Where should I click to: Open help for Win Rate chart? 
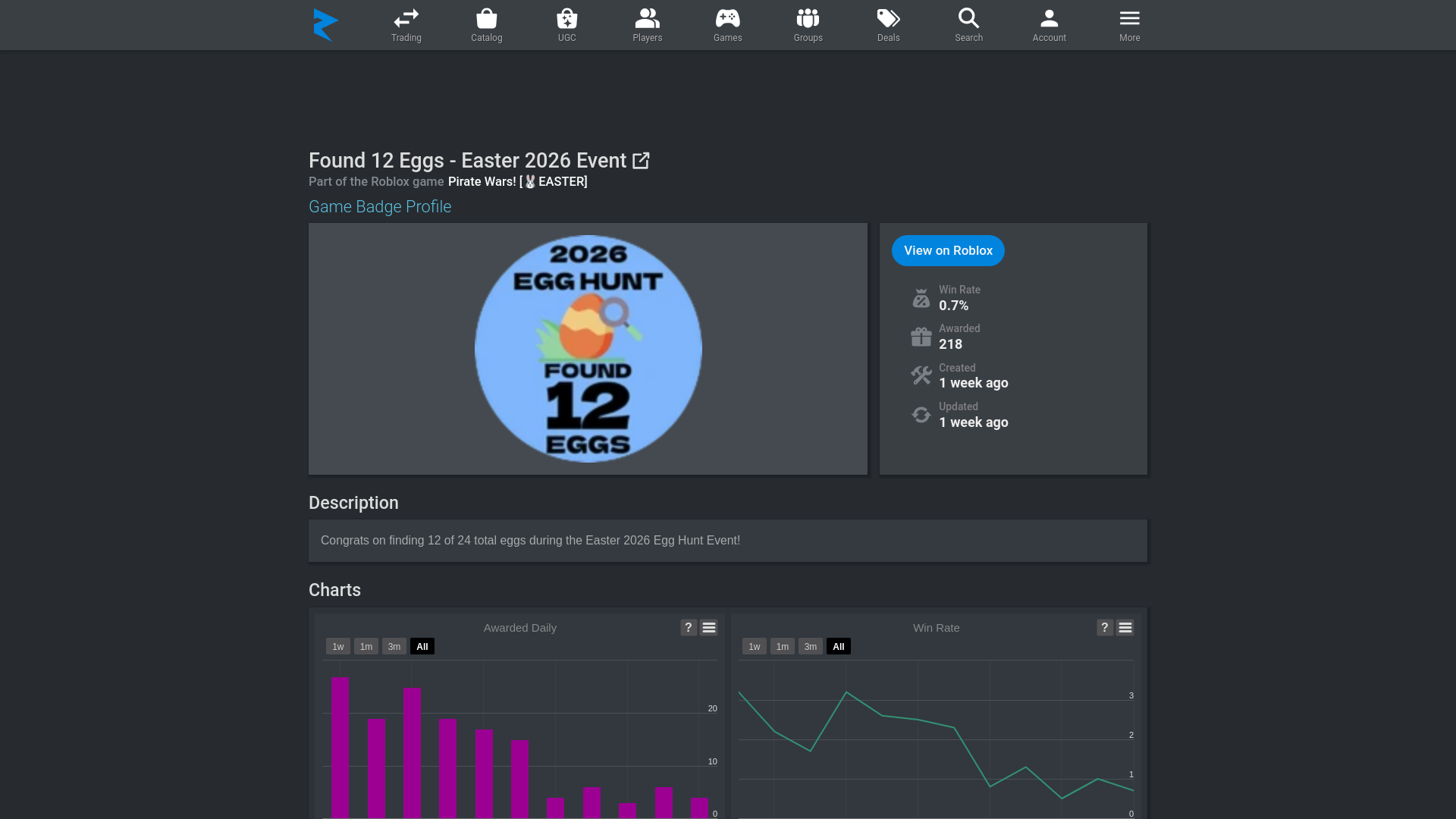[1105, 628]
